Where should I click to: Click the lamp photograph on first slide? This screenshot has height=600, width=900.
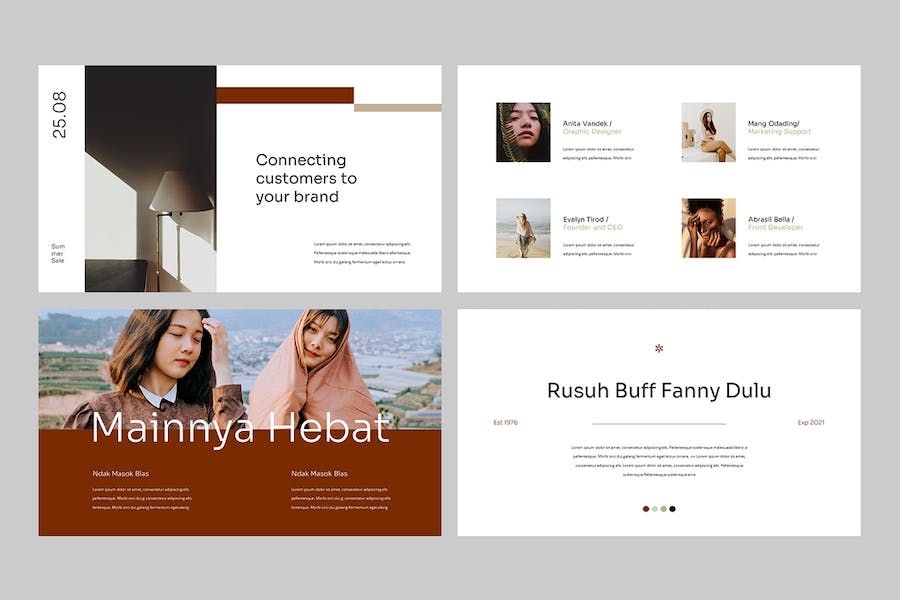[150, 179]
